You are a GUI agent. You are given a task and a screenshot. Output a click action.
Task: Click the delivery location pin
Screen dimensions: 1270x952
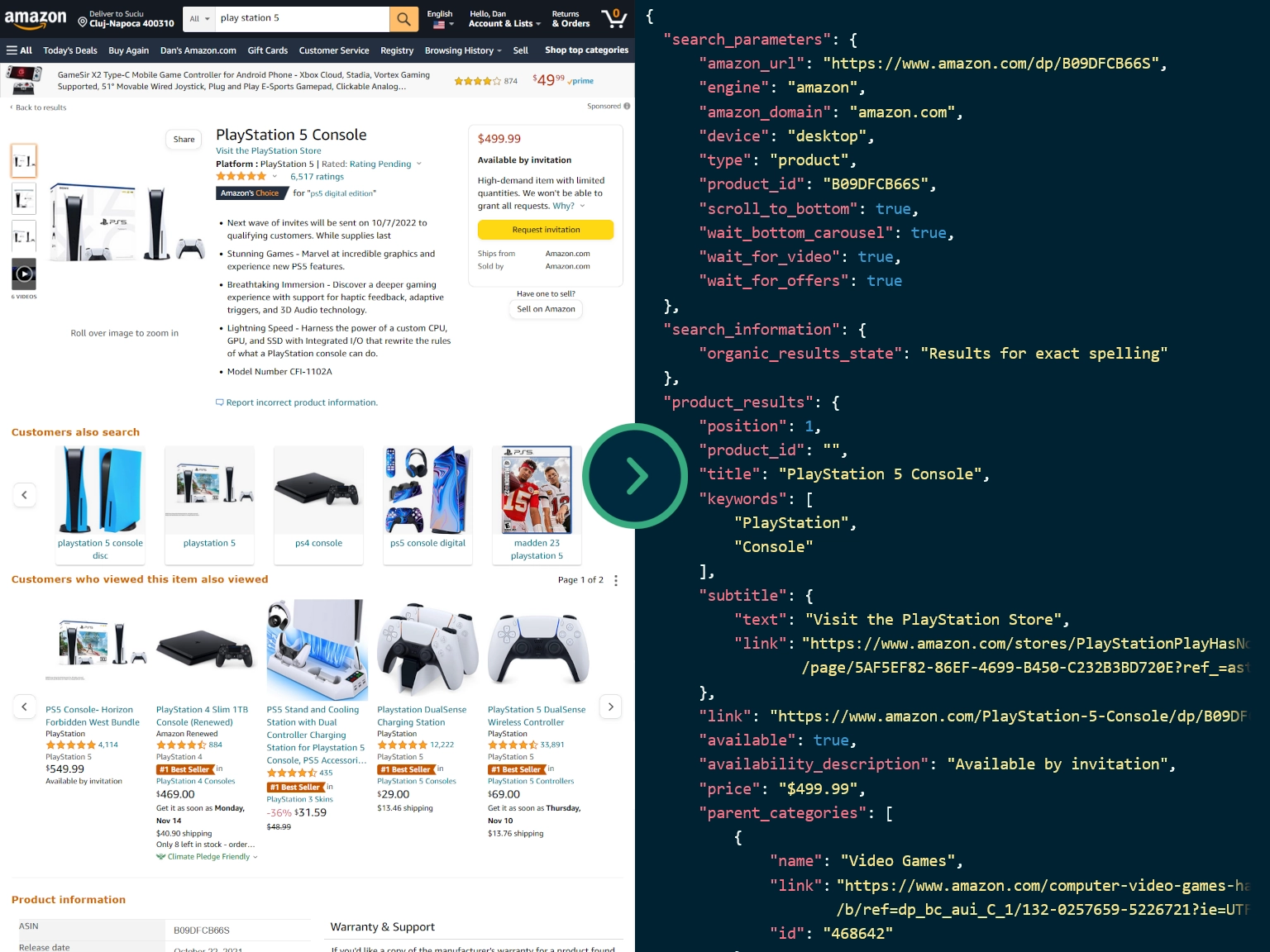pos(83,21)
